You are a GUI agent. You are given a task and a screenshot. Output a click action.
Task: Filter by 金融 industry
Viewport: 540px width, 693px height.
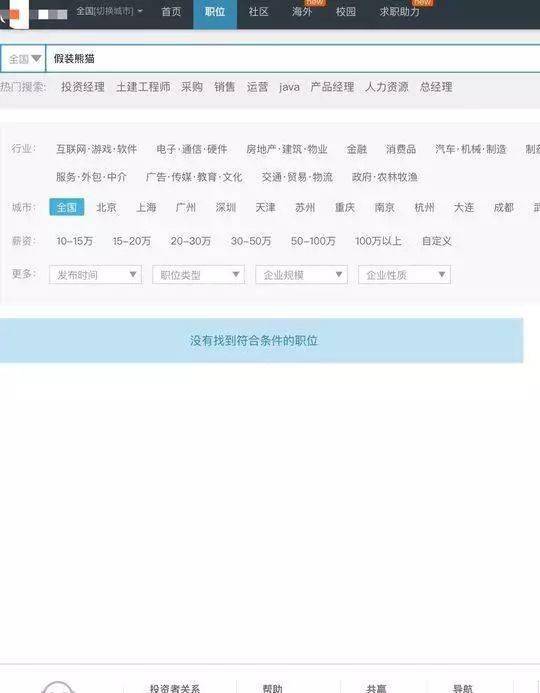[357, 149]
